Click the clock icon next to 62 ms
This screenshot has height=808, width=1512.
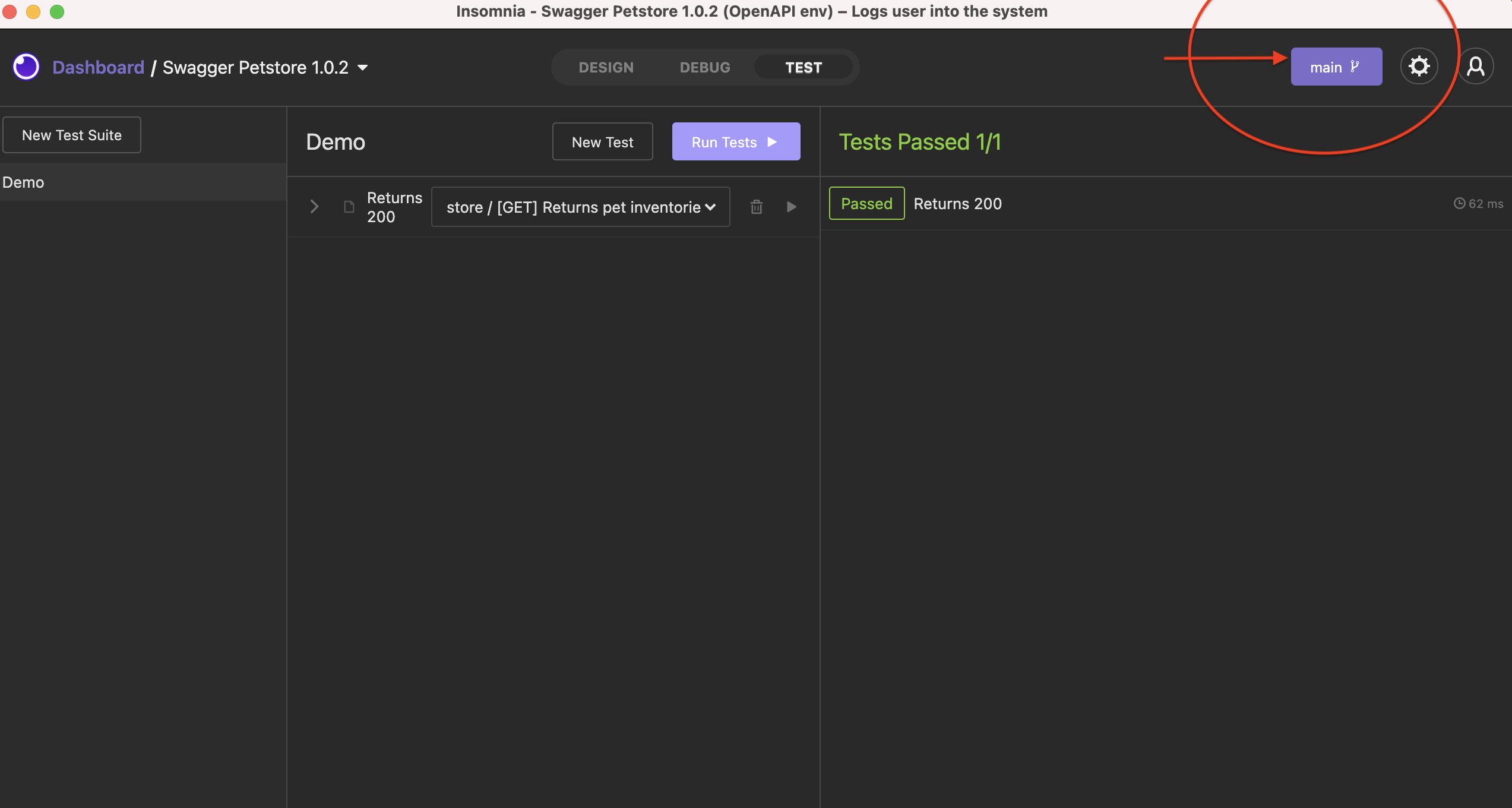point(1461,203)
